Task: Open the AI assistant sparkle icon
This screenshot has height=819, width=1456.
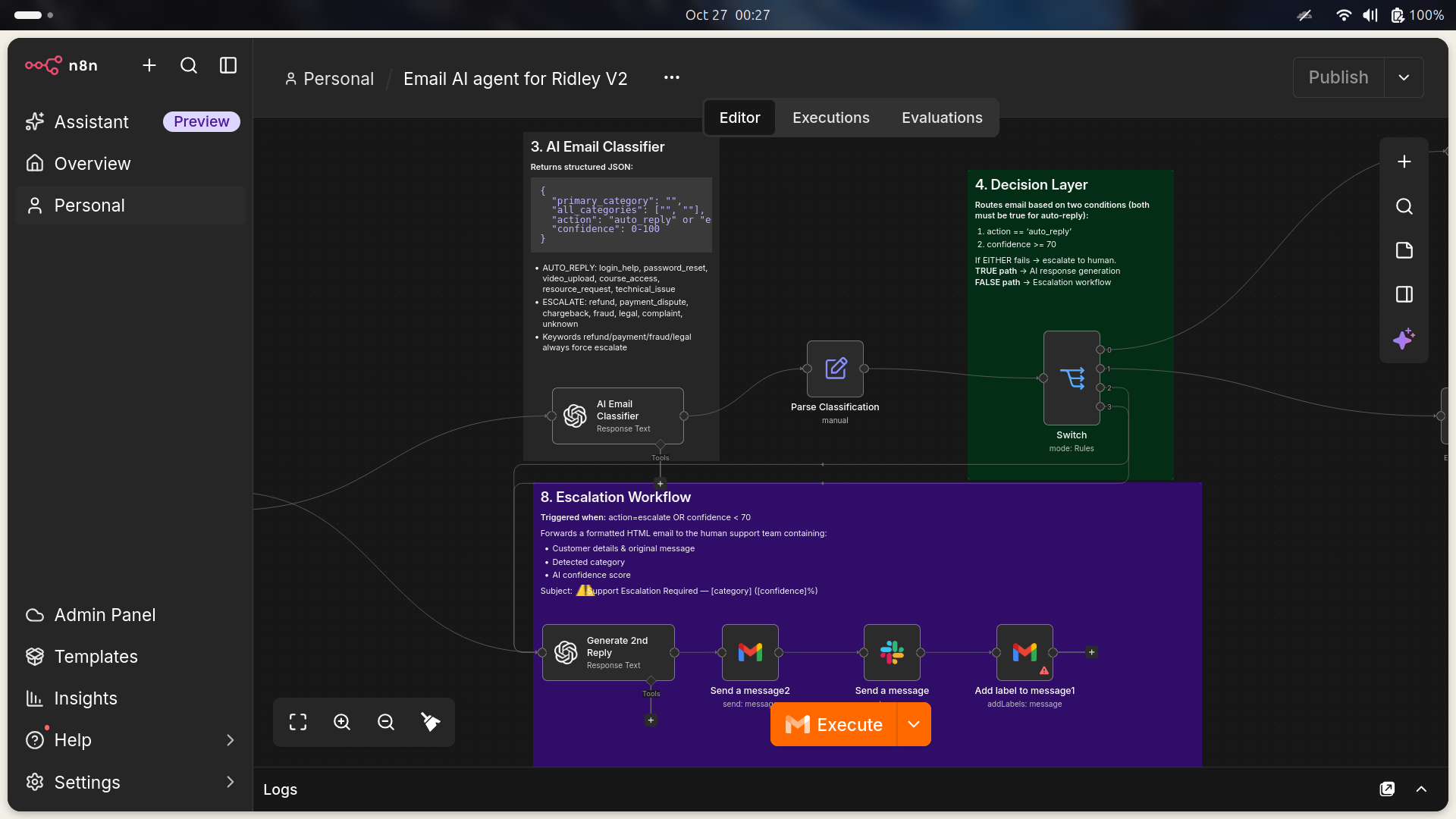Action: coord(1404,338)
